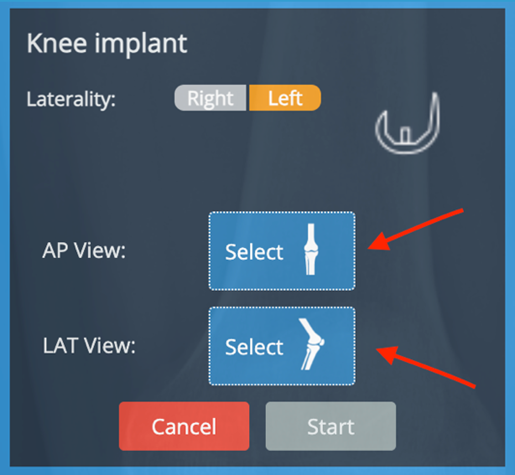Click the red arrow pointing at LAT View
The image size is (515, 475).
point(426,367)
